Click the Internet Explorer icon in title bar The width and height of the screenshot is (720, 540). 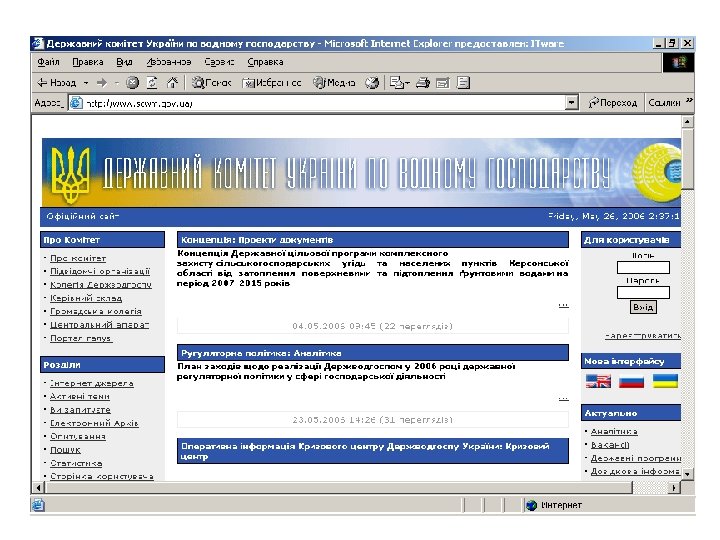pyautogui.click(x=38, y=44)
